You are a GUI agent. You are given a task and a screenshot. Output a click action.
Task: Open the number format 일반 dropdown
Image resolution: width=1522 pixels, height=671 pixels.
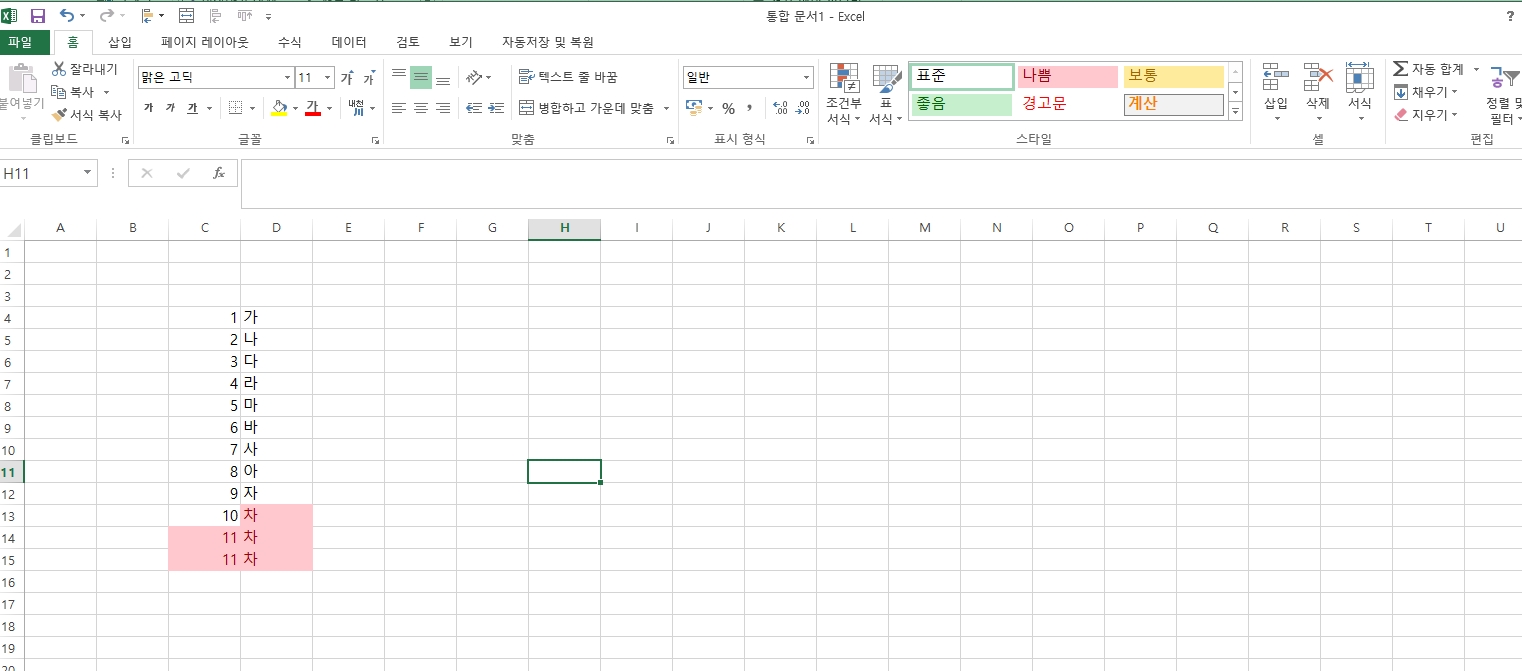click(807, 78)
